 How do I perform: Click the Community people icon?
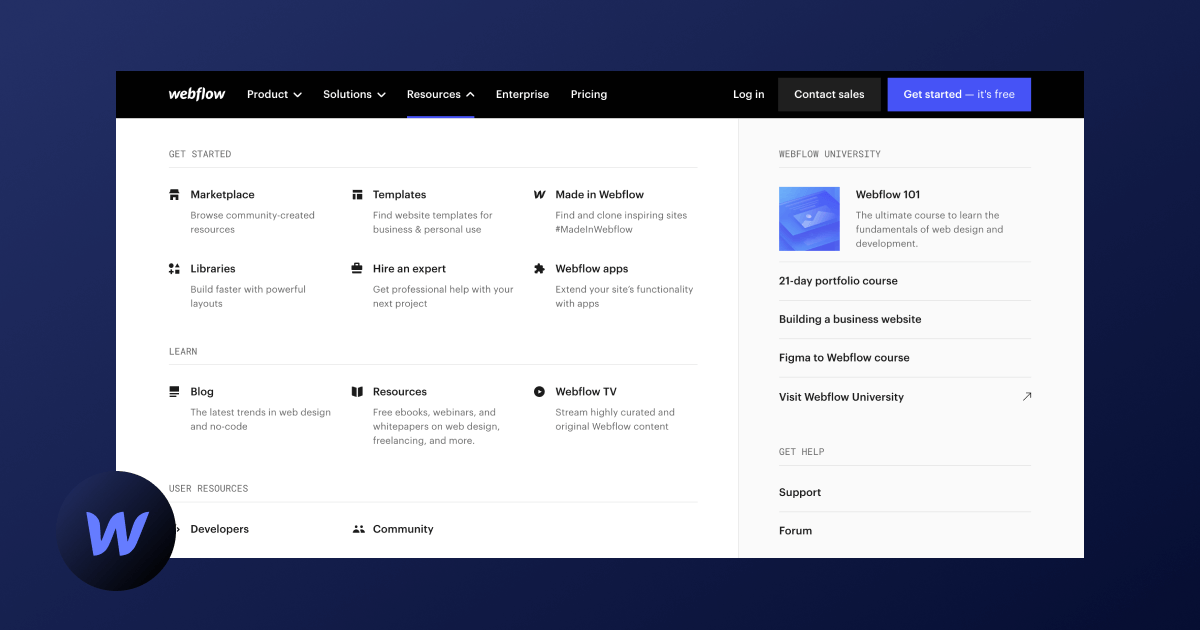(x=358, y=529)
